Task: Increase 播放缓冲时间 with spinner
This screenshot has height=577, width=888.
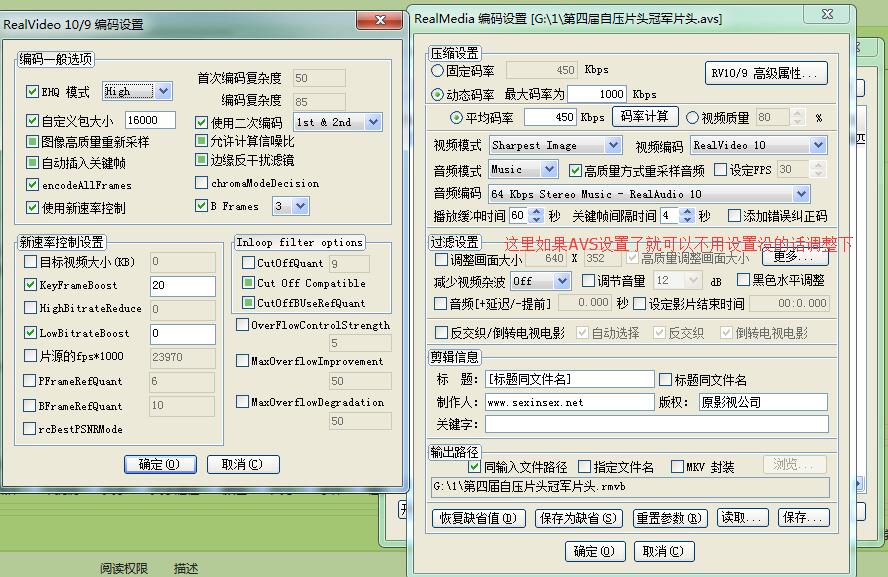Action: pos(536,212)
